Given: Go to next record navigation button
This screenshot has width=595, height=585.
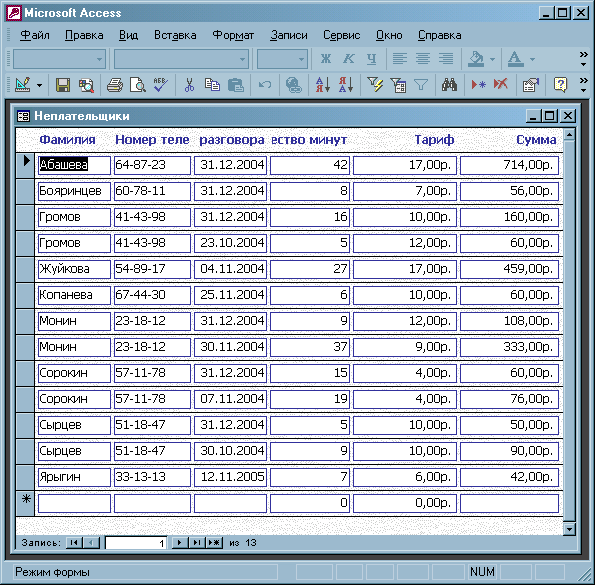Looking at the screenshot, I should [x=180, y=543].
